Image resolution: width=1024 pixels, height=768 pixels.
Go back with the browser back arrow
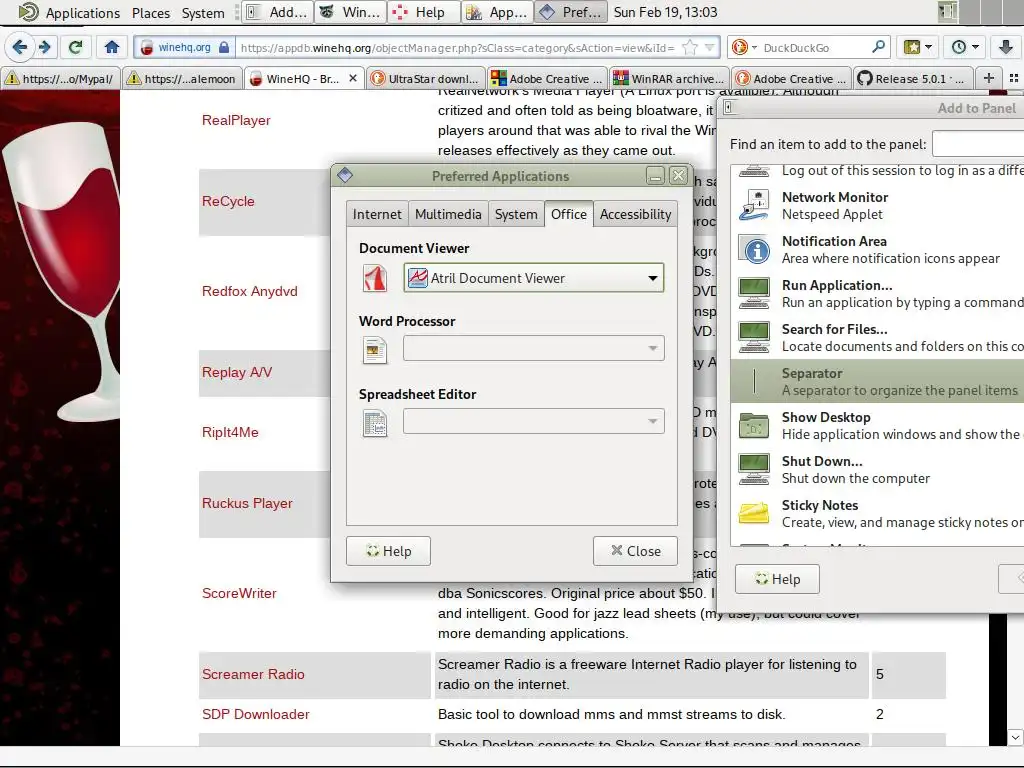(x=20, y=47)
